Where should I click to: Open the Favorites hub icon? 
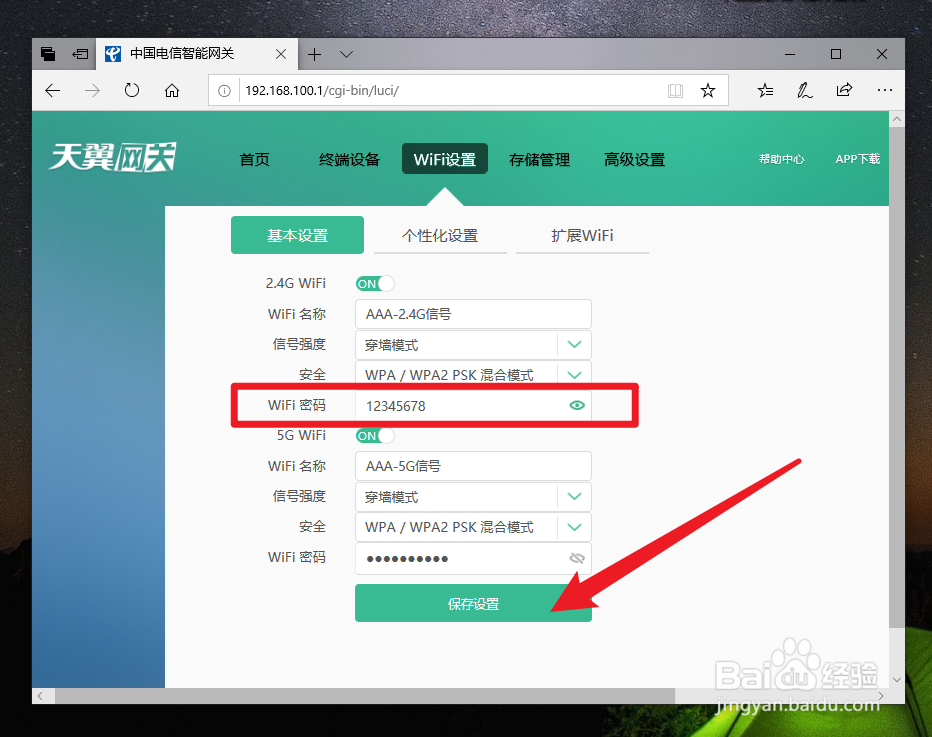(765, 90)
